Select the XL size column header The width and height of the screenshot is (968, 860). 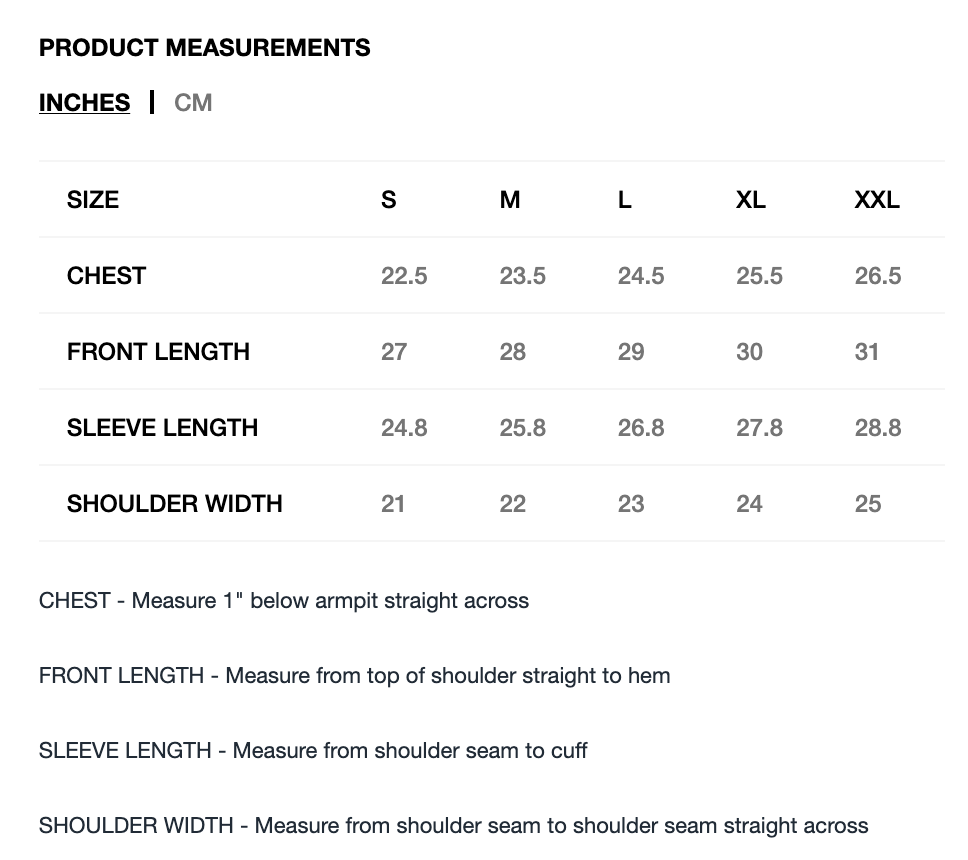point(751,200)
